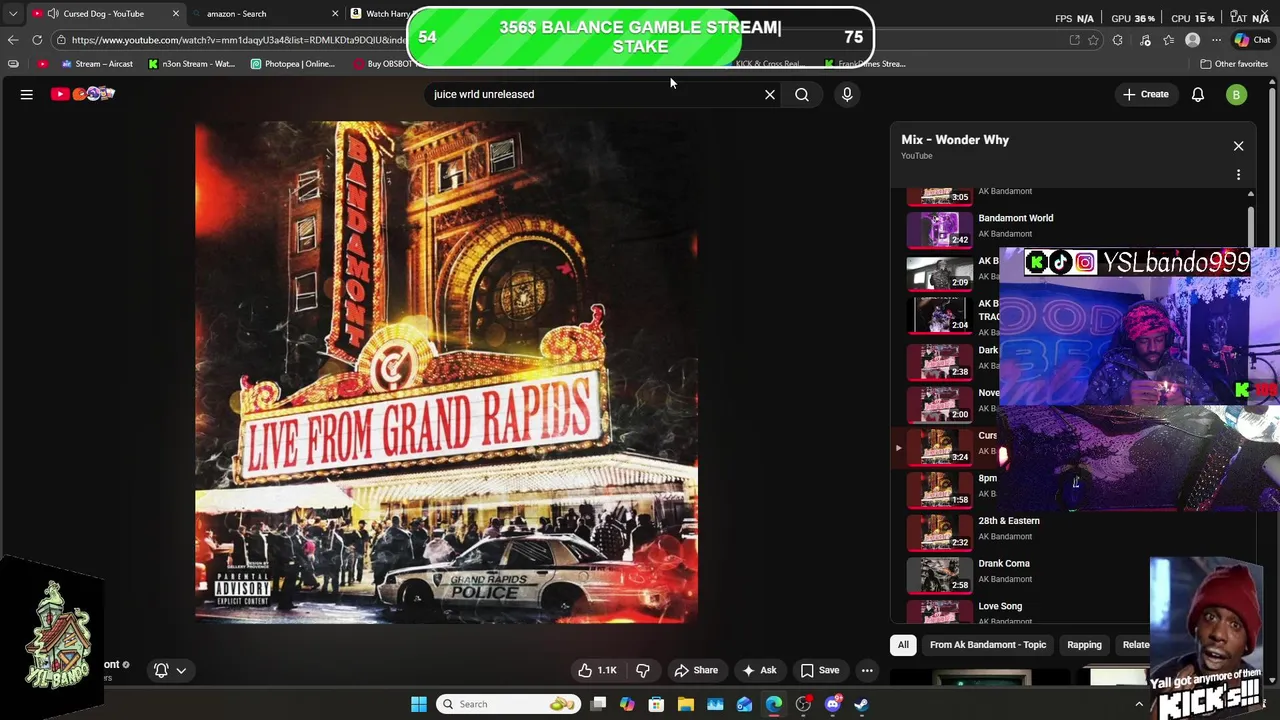Open the YouTube hamburger guide menu
This screenshot has width=1280, height=720.
[x=27, y=94]
